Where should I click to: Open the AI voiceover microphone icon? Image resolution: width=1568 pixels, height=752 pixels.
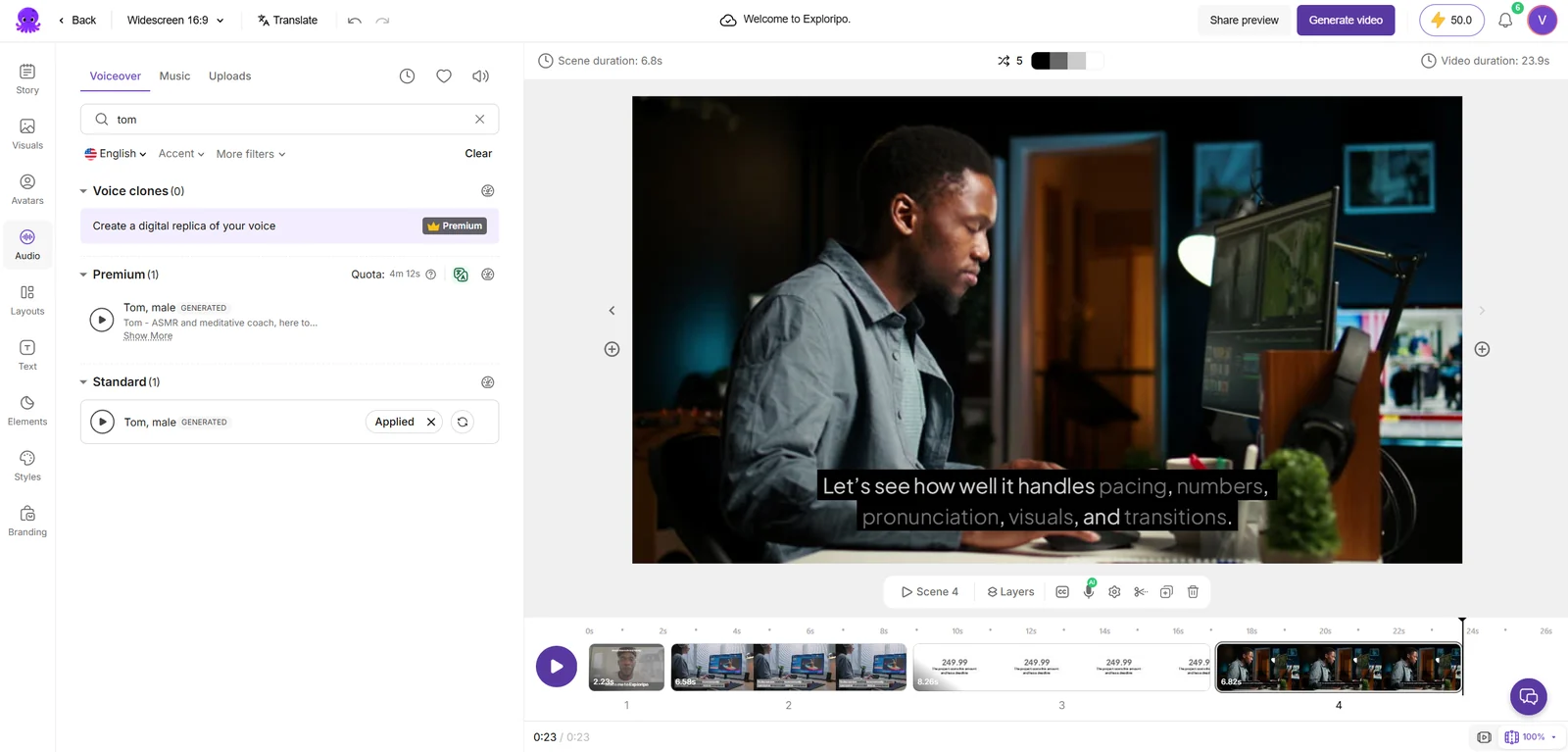[1089, 592]
